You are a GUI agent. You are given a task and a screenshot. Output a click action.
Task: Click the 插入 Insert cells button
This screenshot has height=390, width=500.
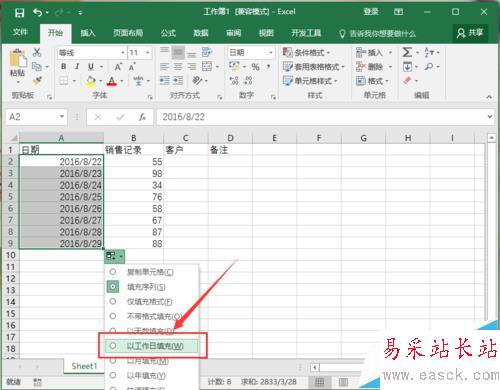tap(374, 52)
